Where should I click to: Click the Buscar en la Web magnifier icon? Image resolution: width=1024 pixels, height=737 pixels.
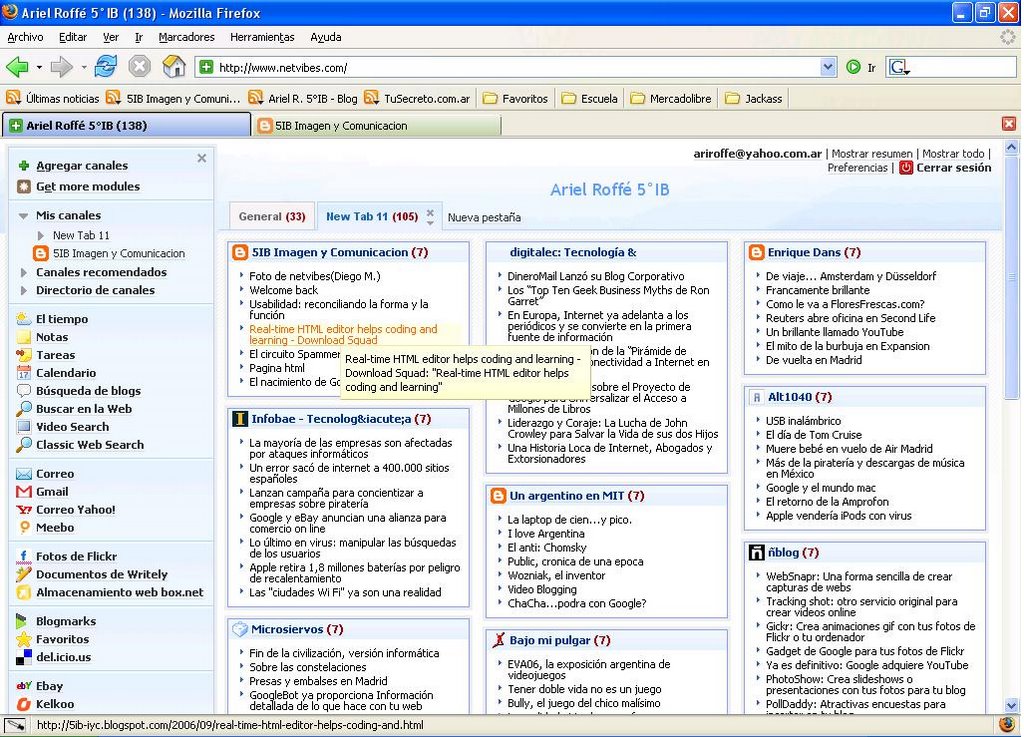(x=24, y=409)
